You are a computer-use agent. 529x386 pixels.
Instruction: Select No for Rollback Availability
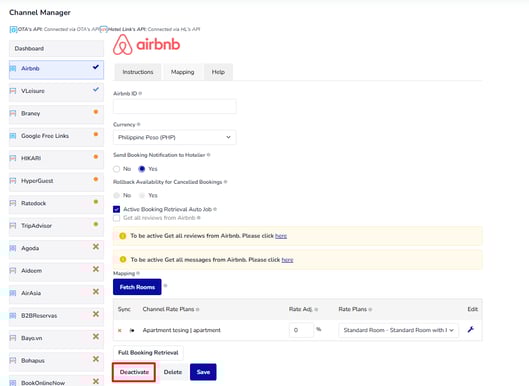[x=117, y=195]
